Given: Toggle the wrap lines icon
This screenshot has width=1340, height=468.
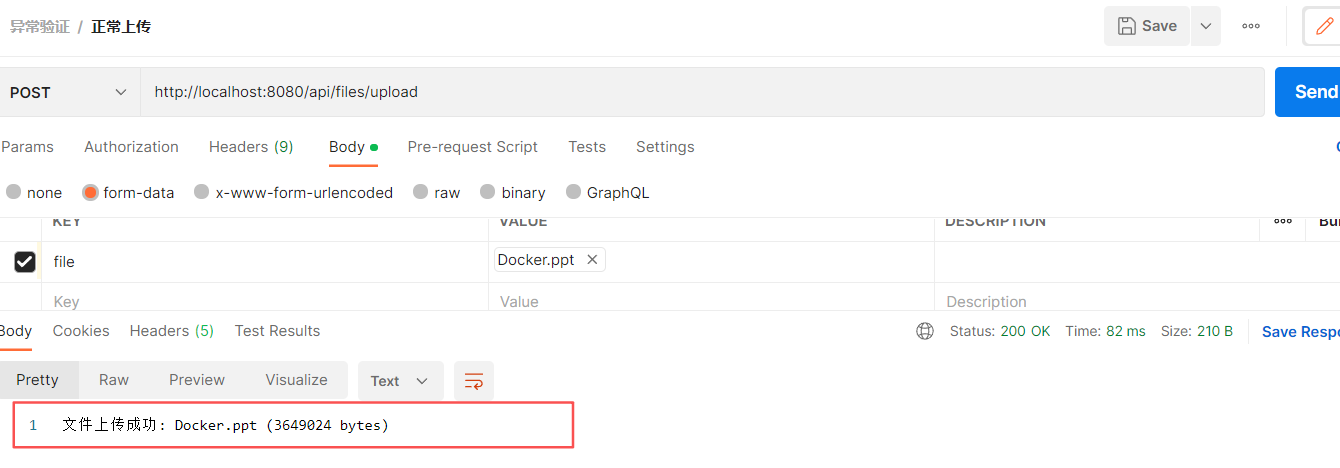Looking at the screenshot, I should [x=474, y=381].
